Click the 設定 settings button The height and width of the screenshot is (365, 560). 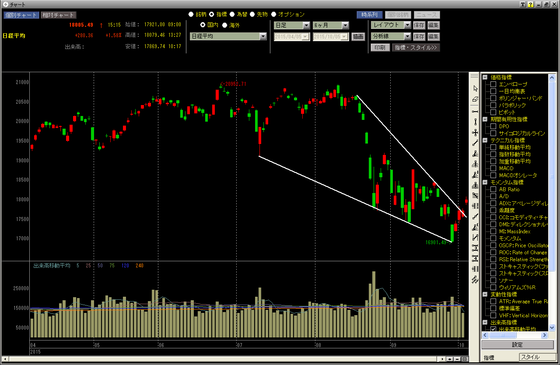tap(517, 345)
